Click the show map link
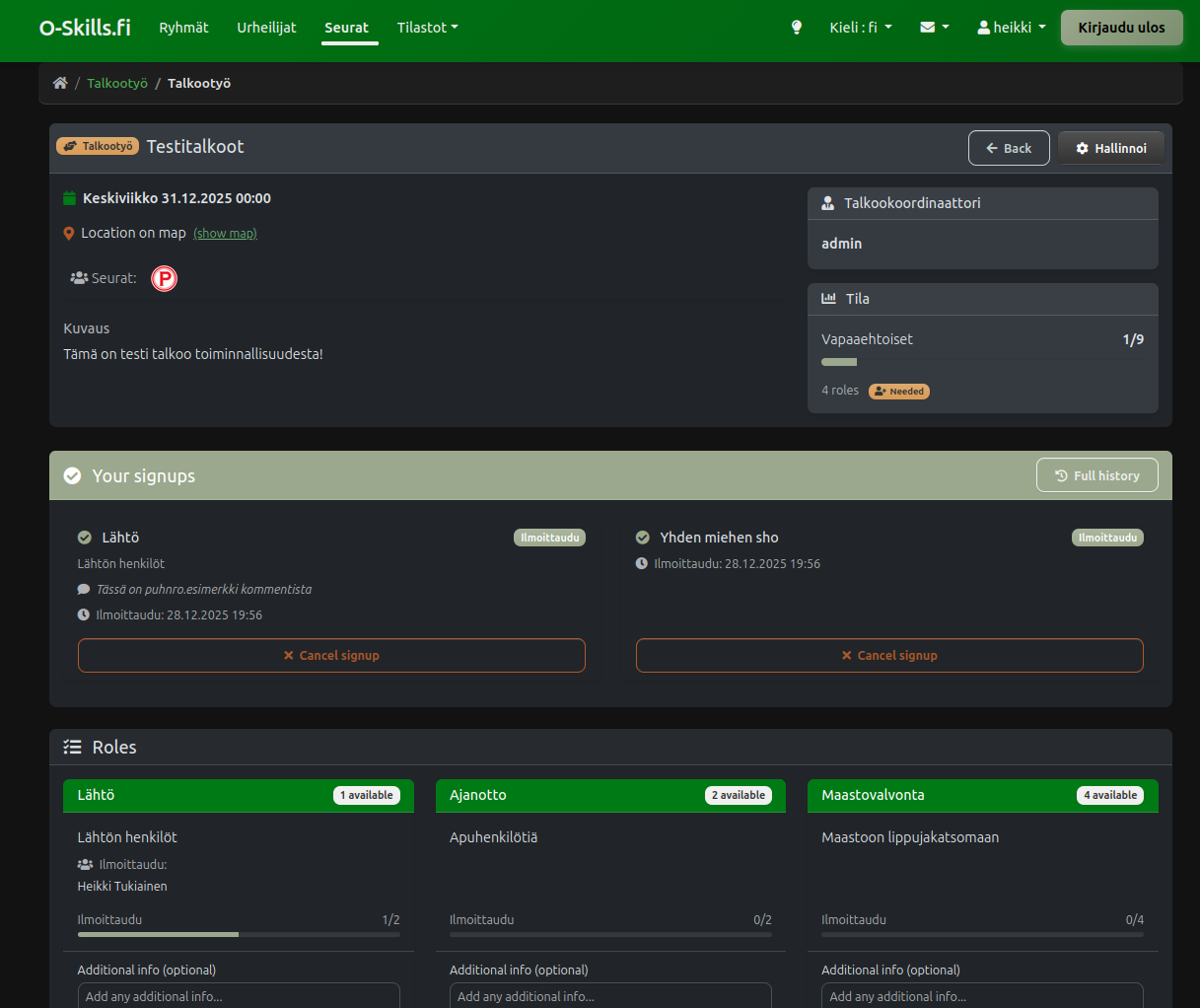The width and height of the screenshot is (1200, 1008). [225, 234]
